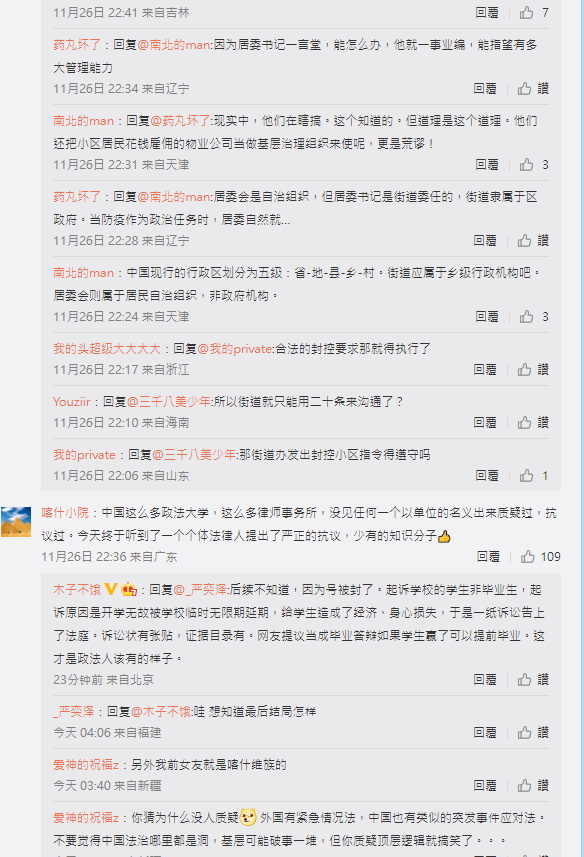This screenshot has height=857, width=584.
Task: Open the 喀什小院 avatar thumbnail
Action: pos(16,522)
